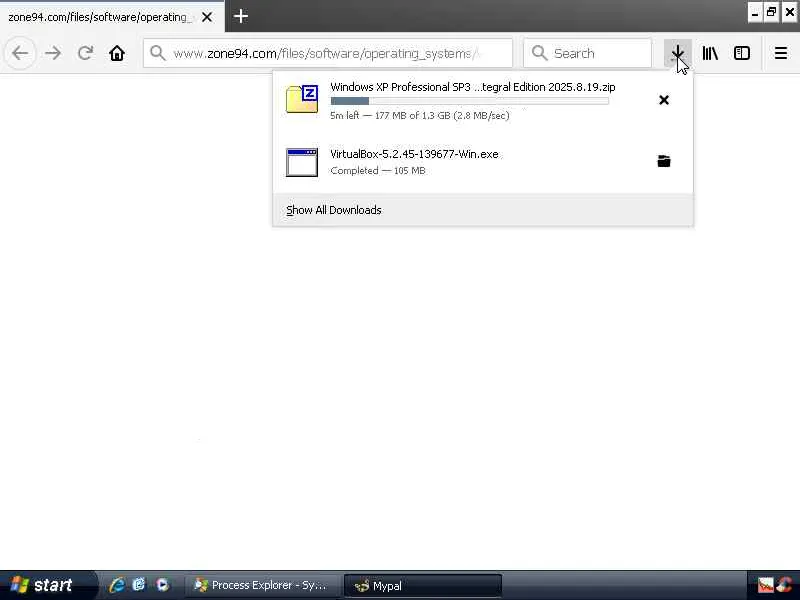Click the Mypal taskbar button
800x600 pixels.
pyautogui.click(x=423, y=586)
